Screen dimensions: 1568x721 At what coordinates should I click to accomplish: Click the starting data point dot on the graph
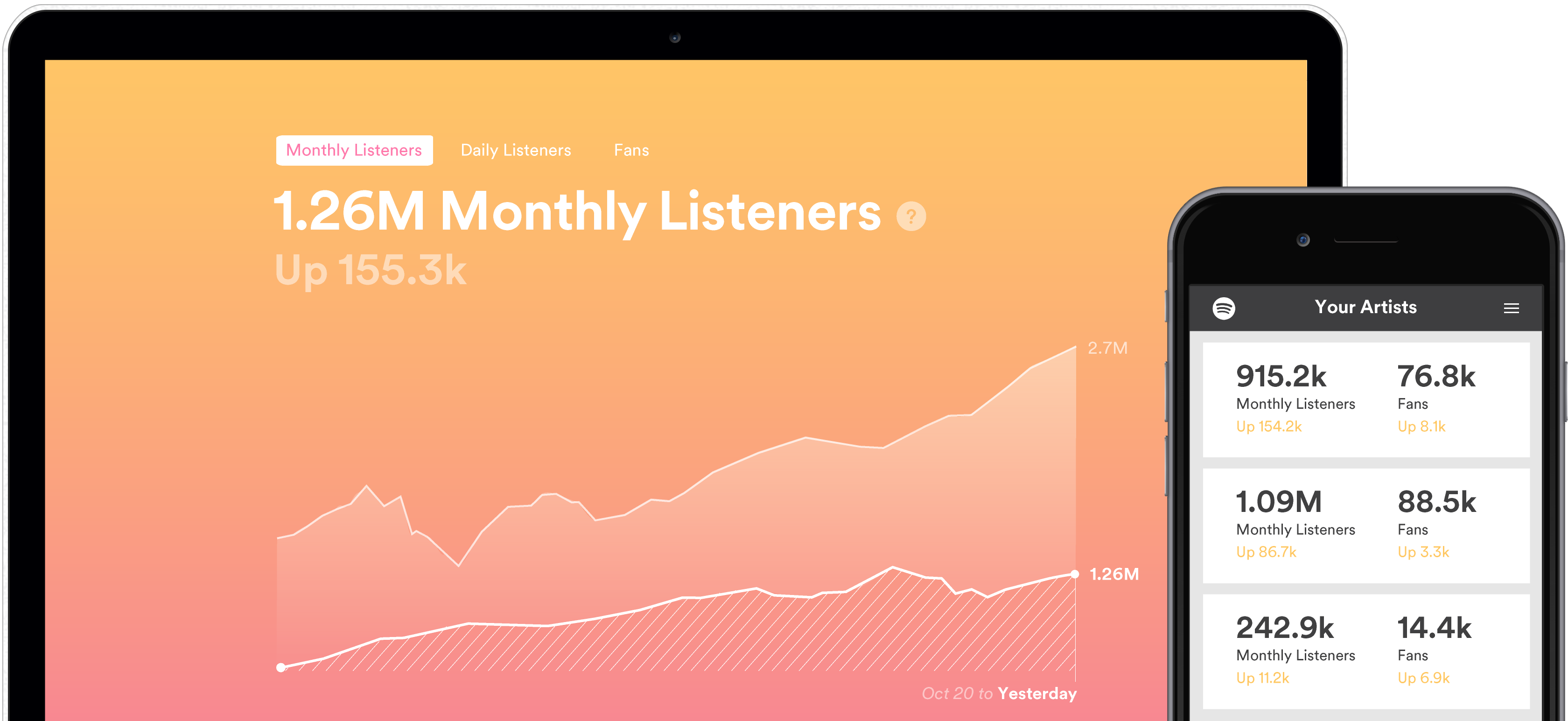tap(280, 667)
